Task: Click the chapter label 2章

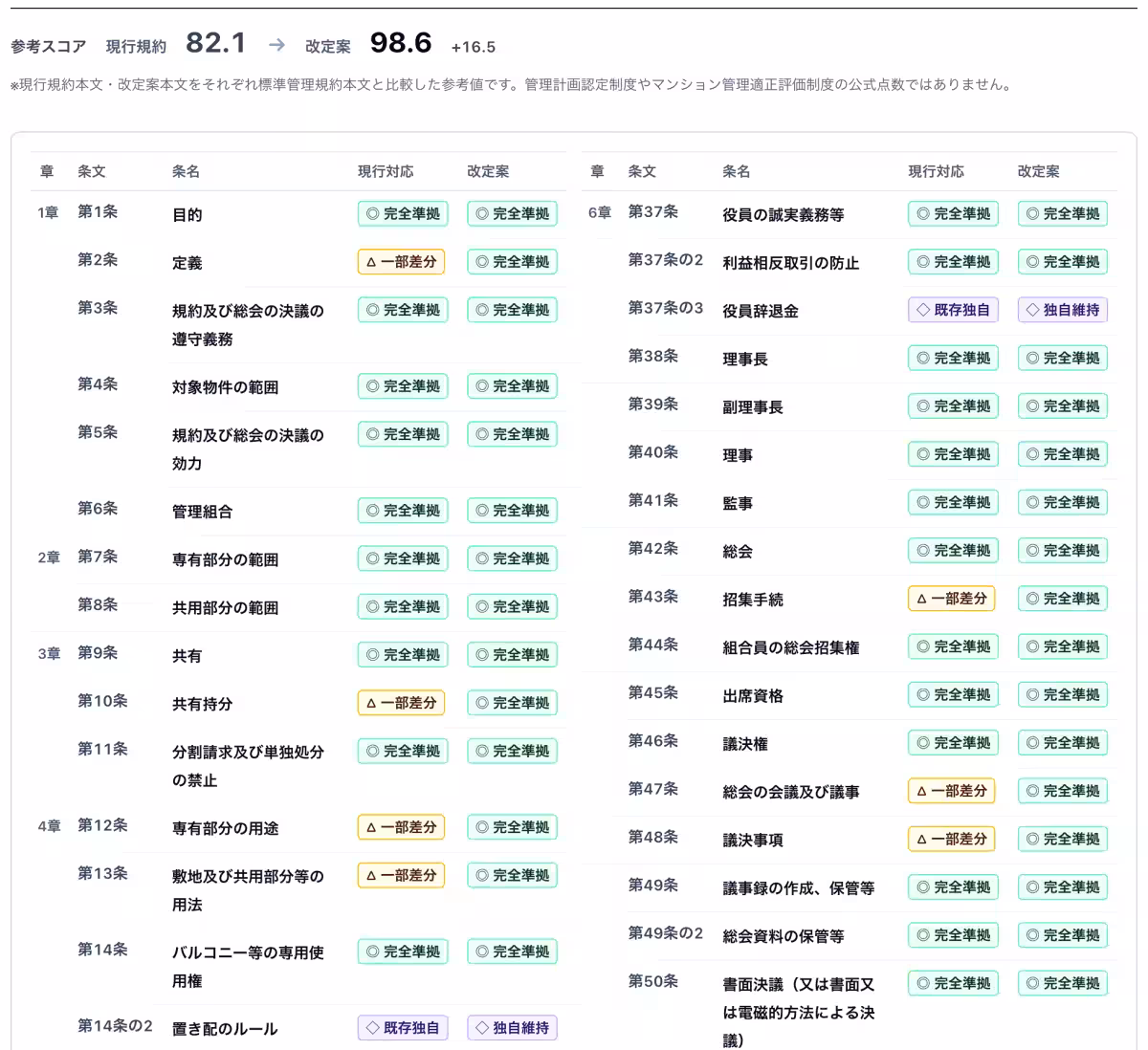Action: (49, 557)
